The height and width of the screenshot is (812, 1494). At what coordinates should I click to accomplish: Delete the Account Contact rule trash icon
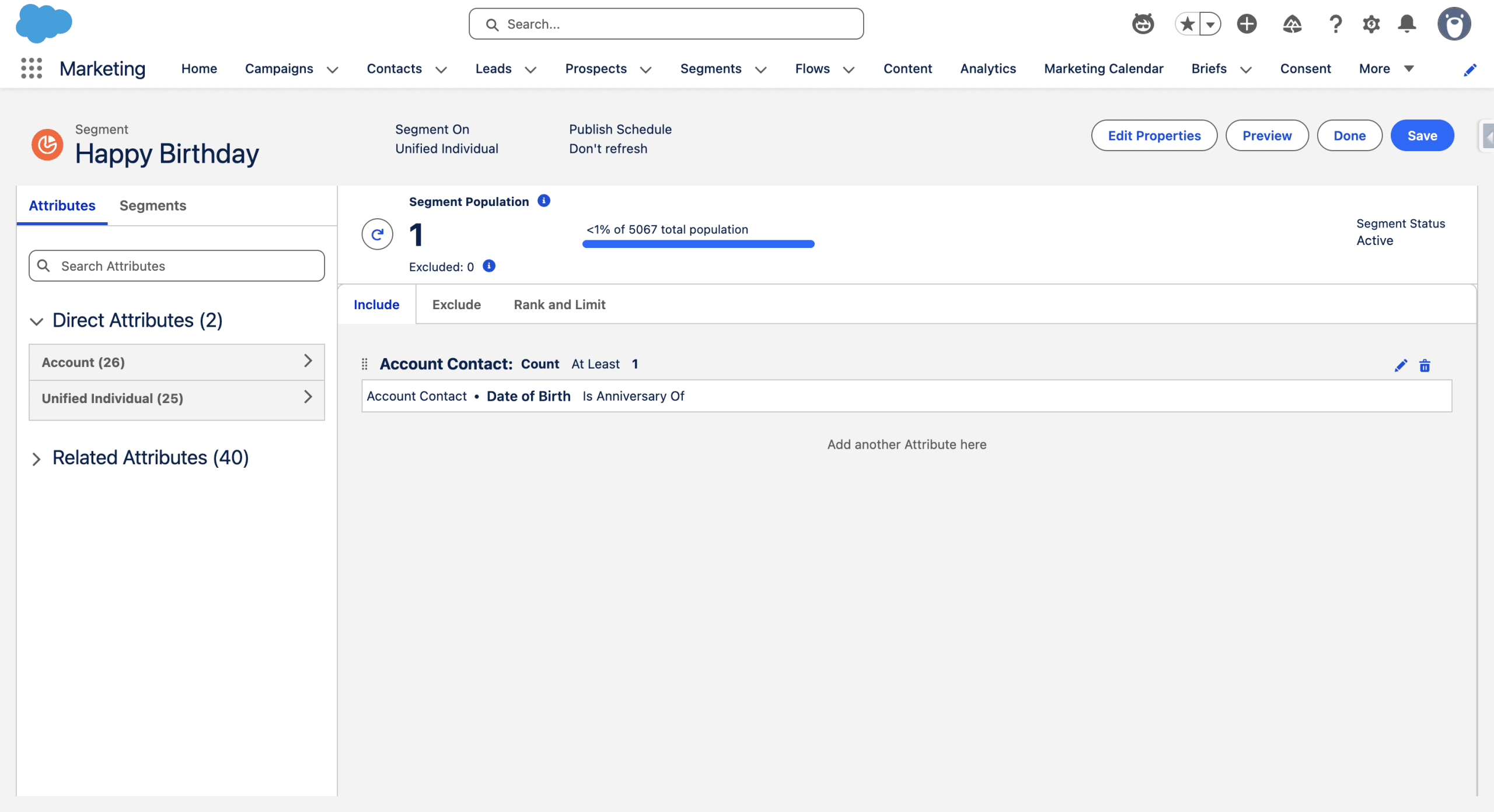[1425, 365]
